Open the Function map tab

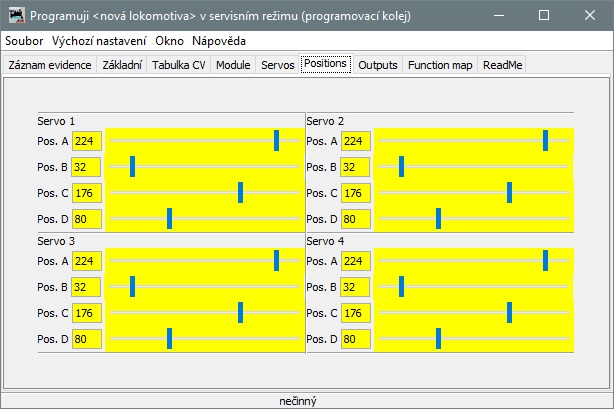point(440,65)
